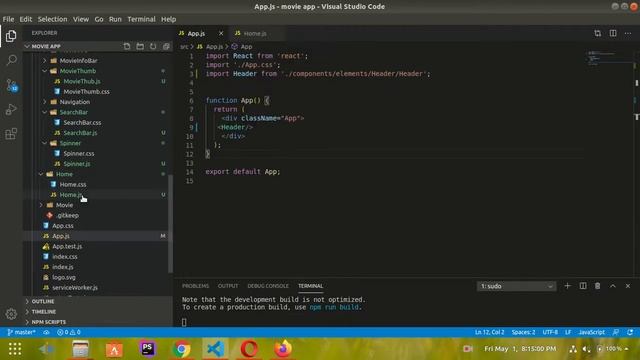Image resolution: width=640 pixels, height=360 pixels.
Task: Click the New File icon in Explorer
Action: pyautogui.click(x=127, y=47)
